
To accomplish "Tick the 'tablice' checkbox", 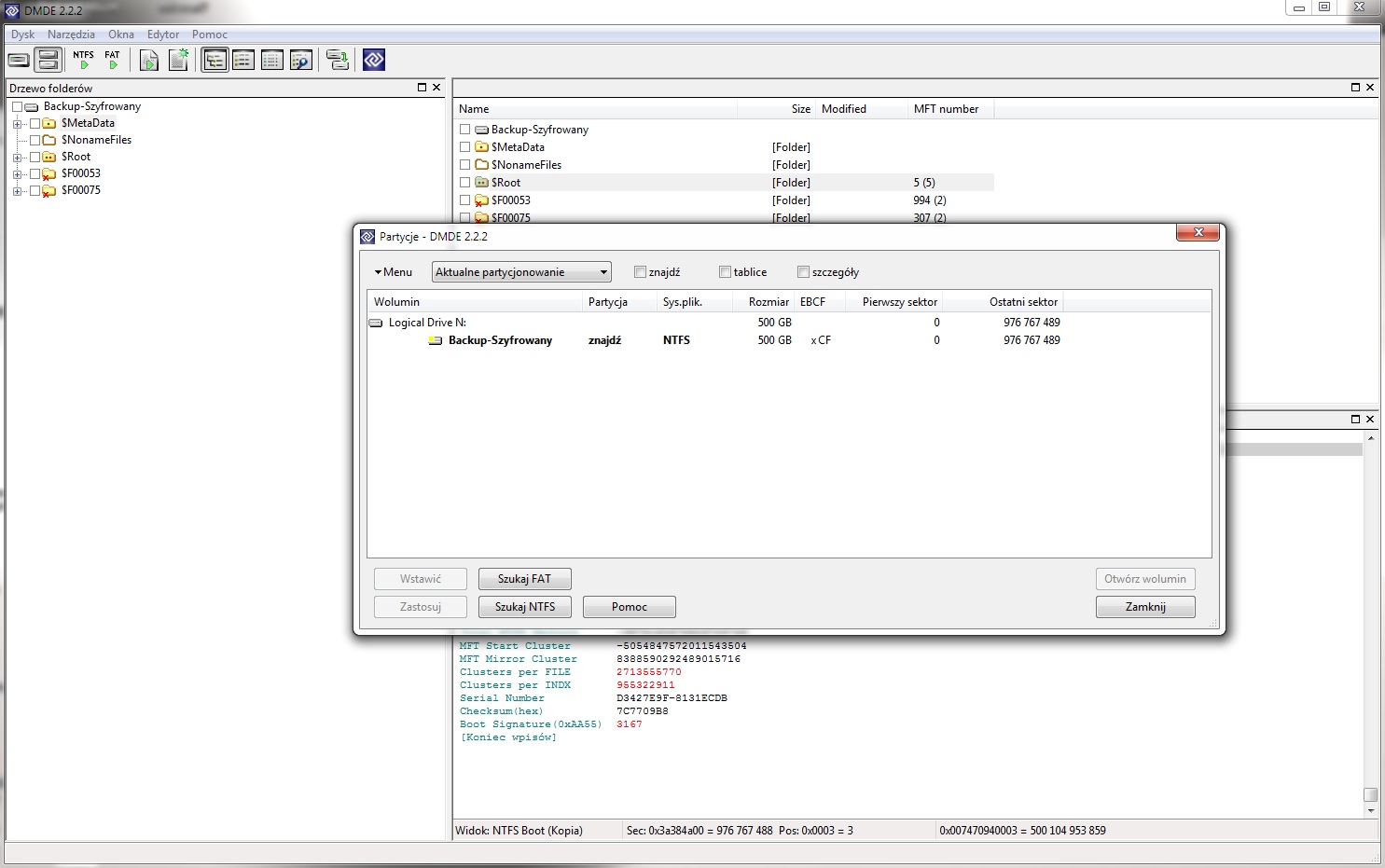I will [x=725, y=272].
